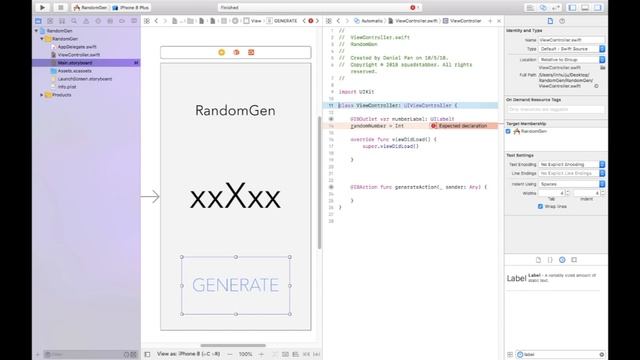Click View as: iPhone 8 device bar
This screenshot has width=640, height=360.
189,354
